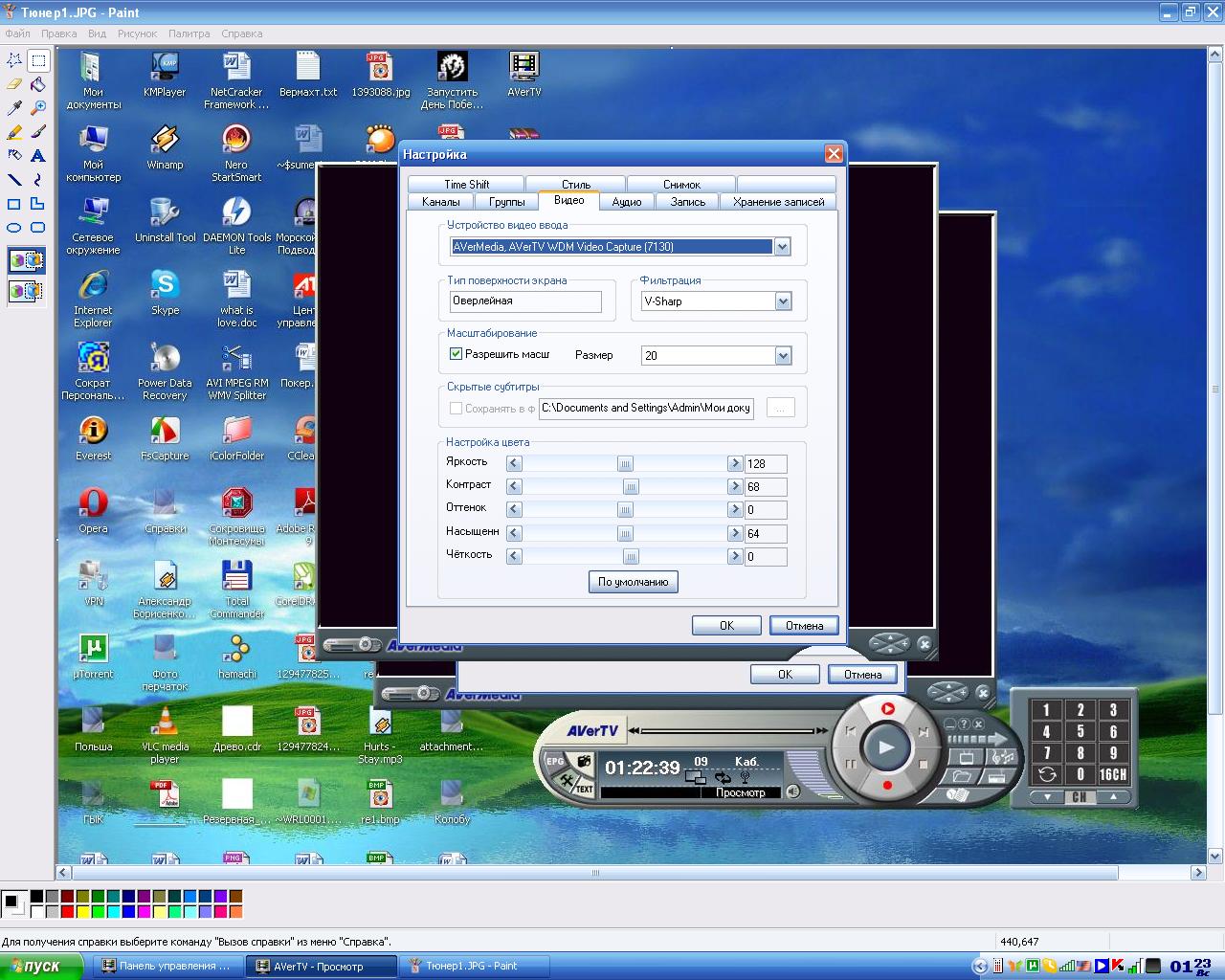Expand the Размер dropdown showing 20
This screenshot has height=980, width=1225.
(783, 356)
